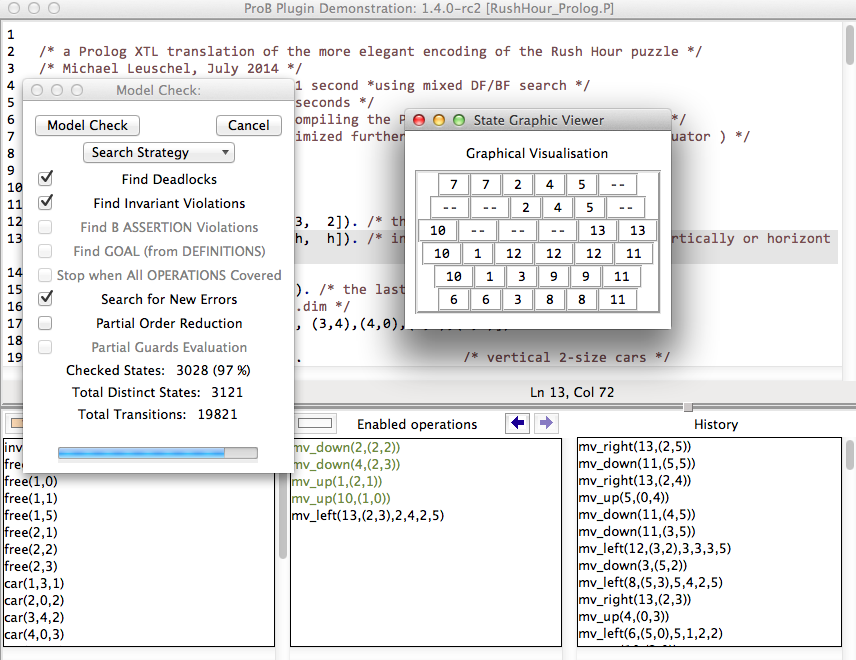Click tile 13 in the graphical visualisation
Screen dimensions: 856x660
pos(598,231)
